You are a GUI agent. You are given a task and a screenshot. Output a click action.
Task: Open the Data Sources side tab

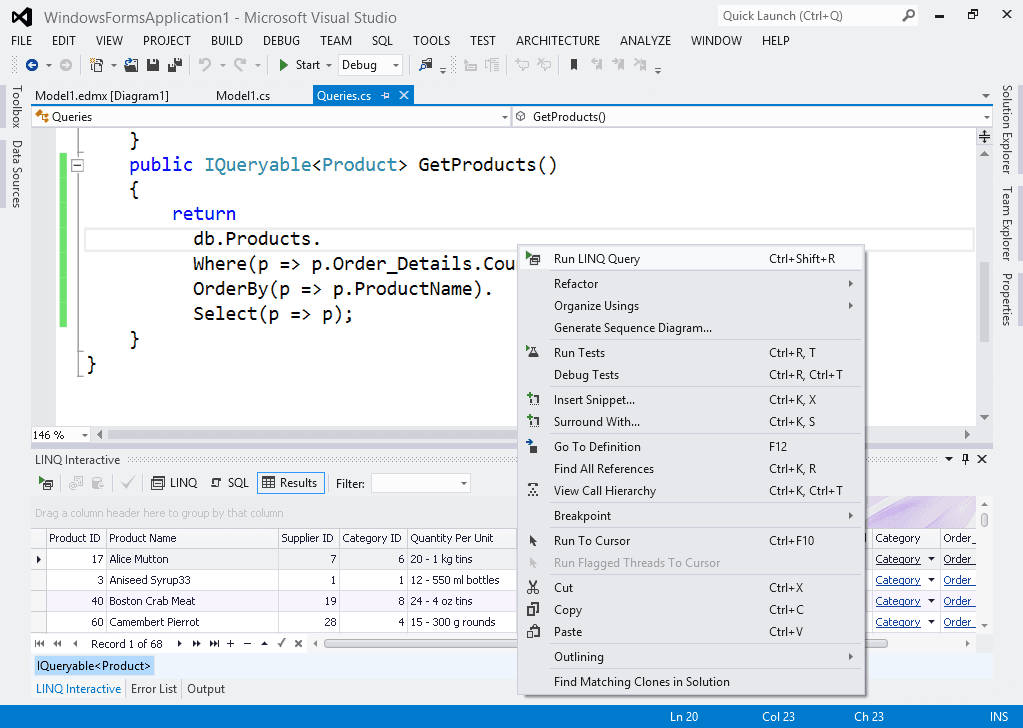[x=16, y=174]
